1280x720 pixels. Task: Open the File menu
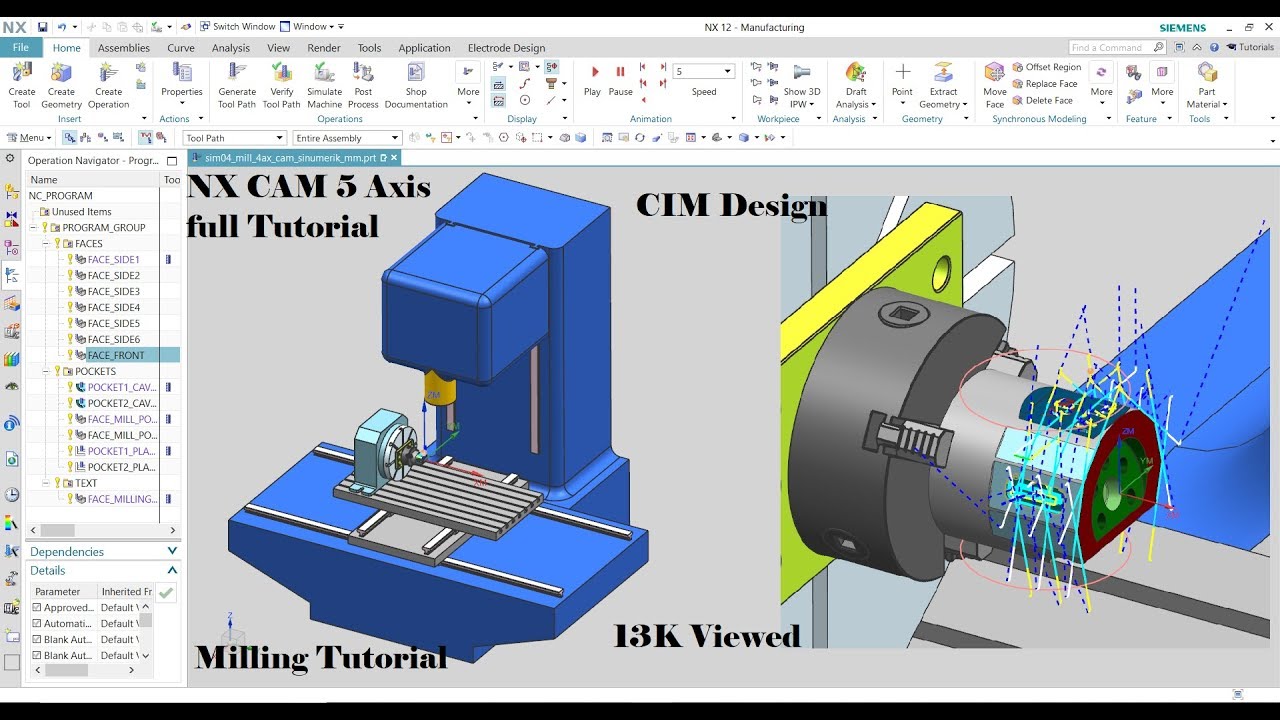[20, 47]
